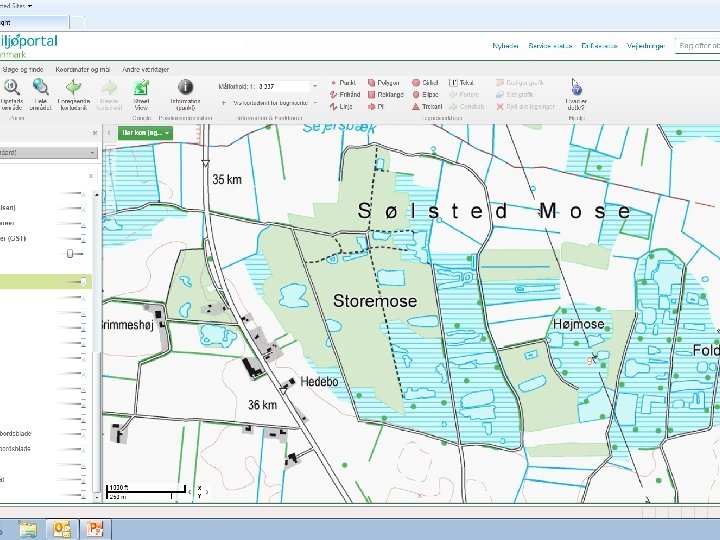Image resolution: width=720 pixels, height=540 pixels.
Task: Select the Polygon drawing tool
Action: pyautogui.click(x=383, y=83)
